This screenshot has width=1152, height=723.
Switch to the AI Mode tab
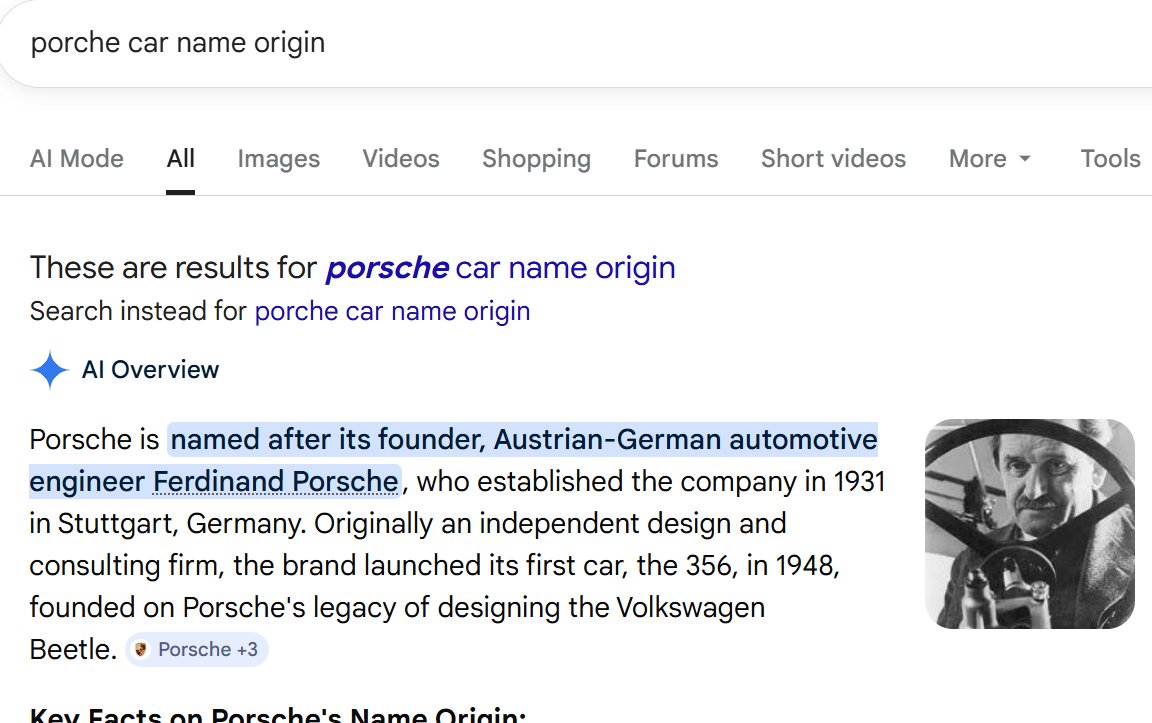coord(76,159)
